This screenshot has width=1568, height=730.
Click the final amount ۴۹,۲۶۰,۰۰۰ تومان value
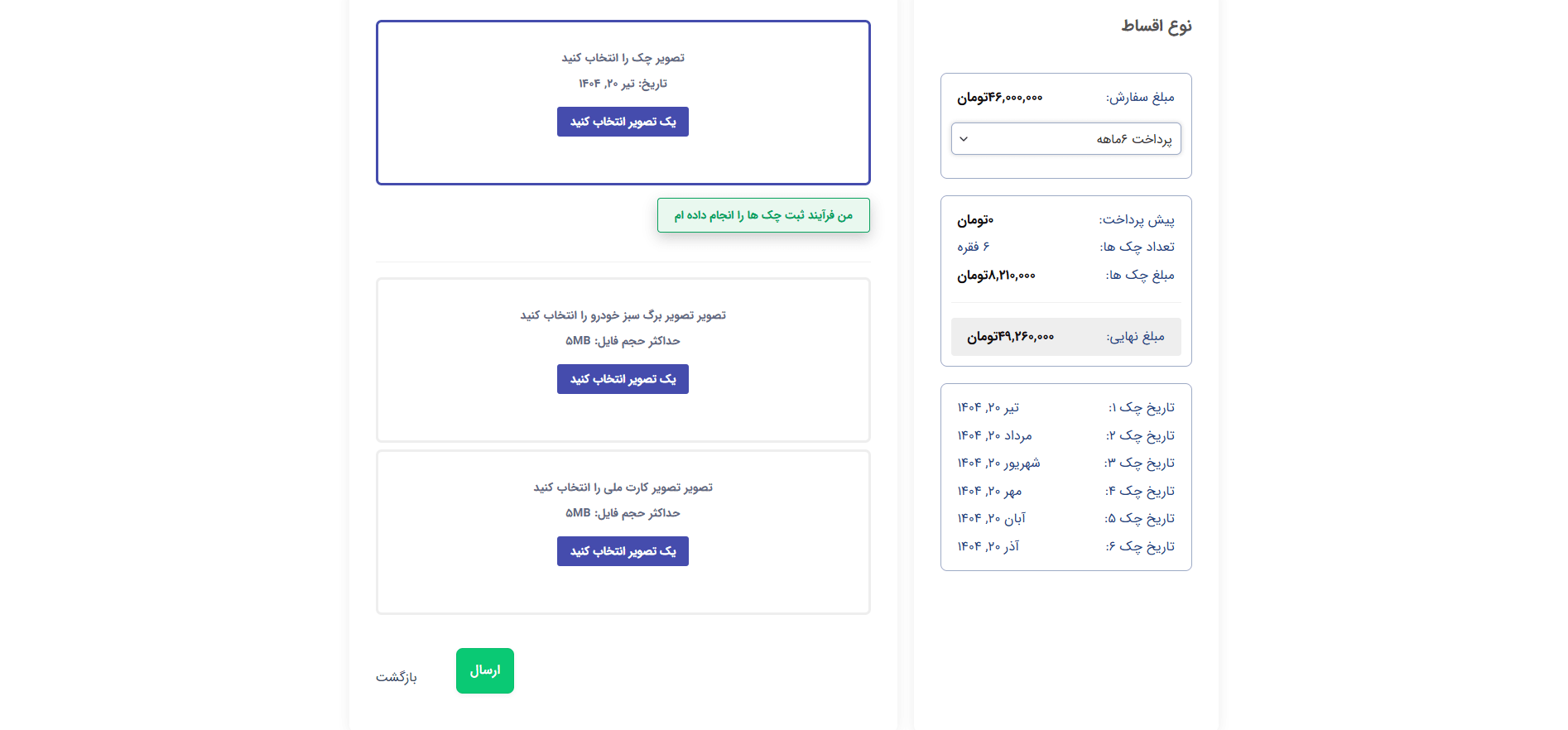tap(1010, 337)
